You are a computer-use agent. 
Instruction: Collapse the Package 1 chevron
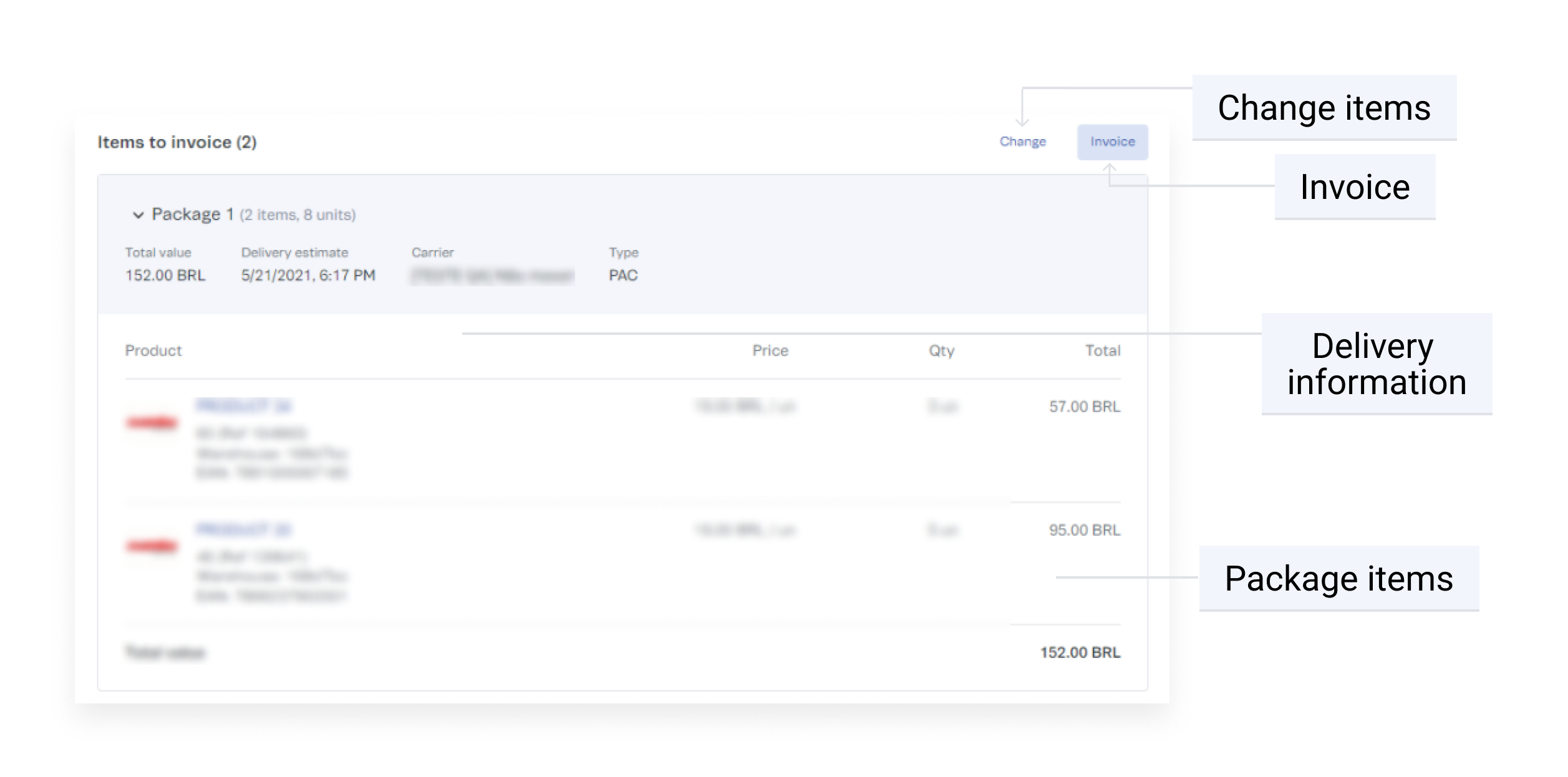pyautogui.click(x=138, y=215)
